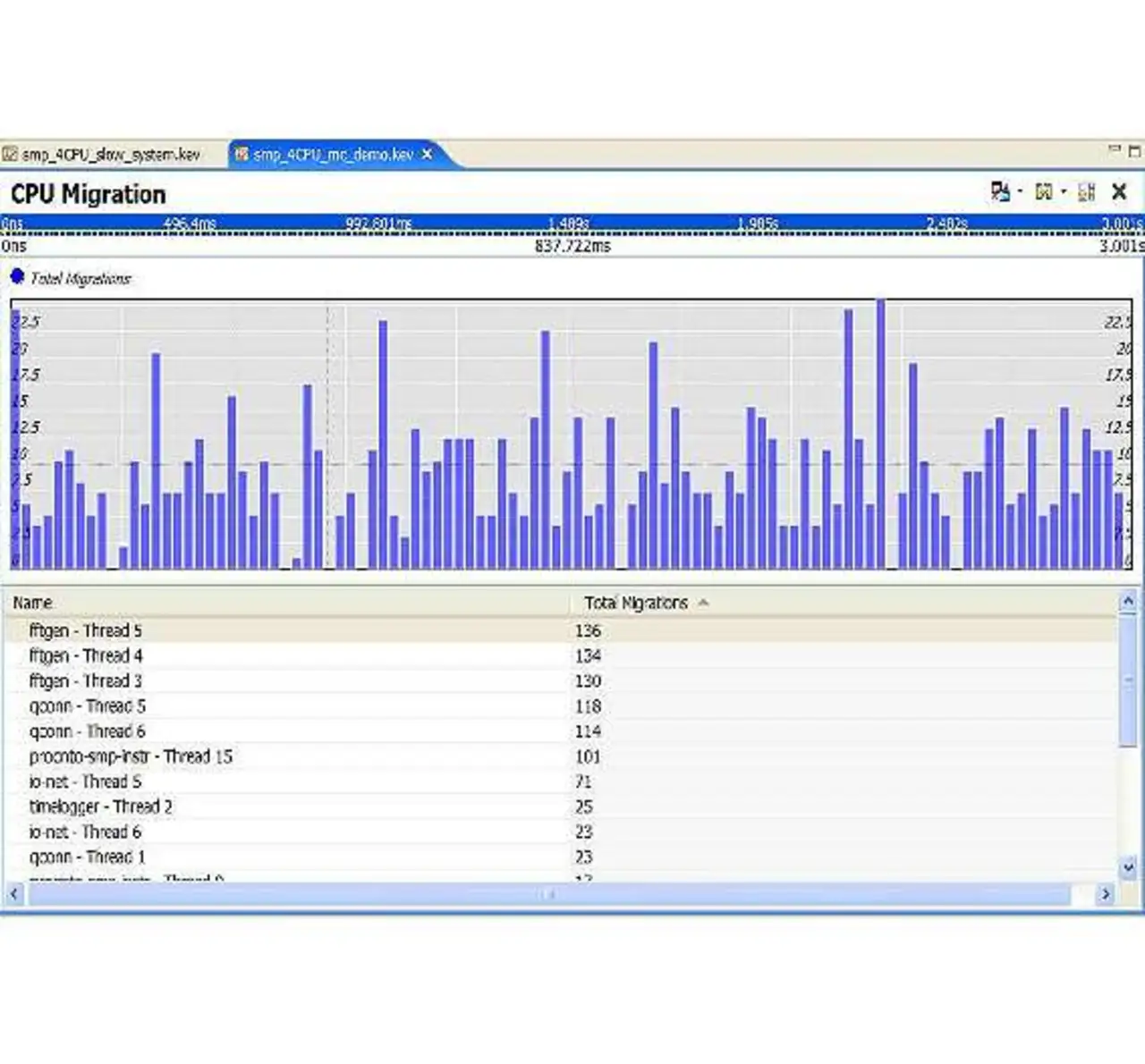Click the table's horizontal scrollbar right arrow

click(x=1106, y=893)
